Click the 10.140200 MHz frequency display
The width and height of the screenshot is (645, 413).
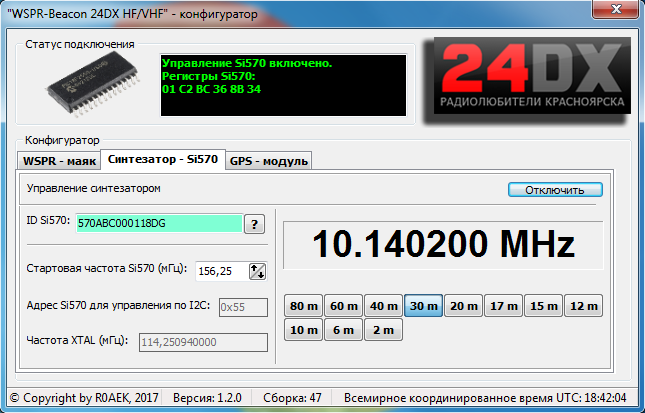click(x=443, y=245)
